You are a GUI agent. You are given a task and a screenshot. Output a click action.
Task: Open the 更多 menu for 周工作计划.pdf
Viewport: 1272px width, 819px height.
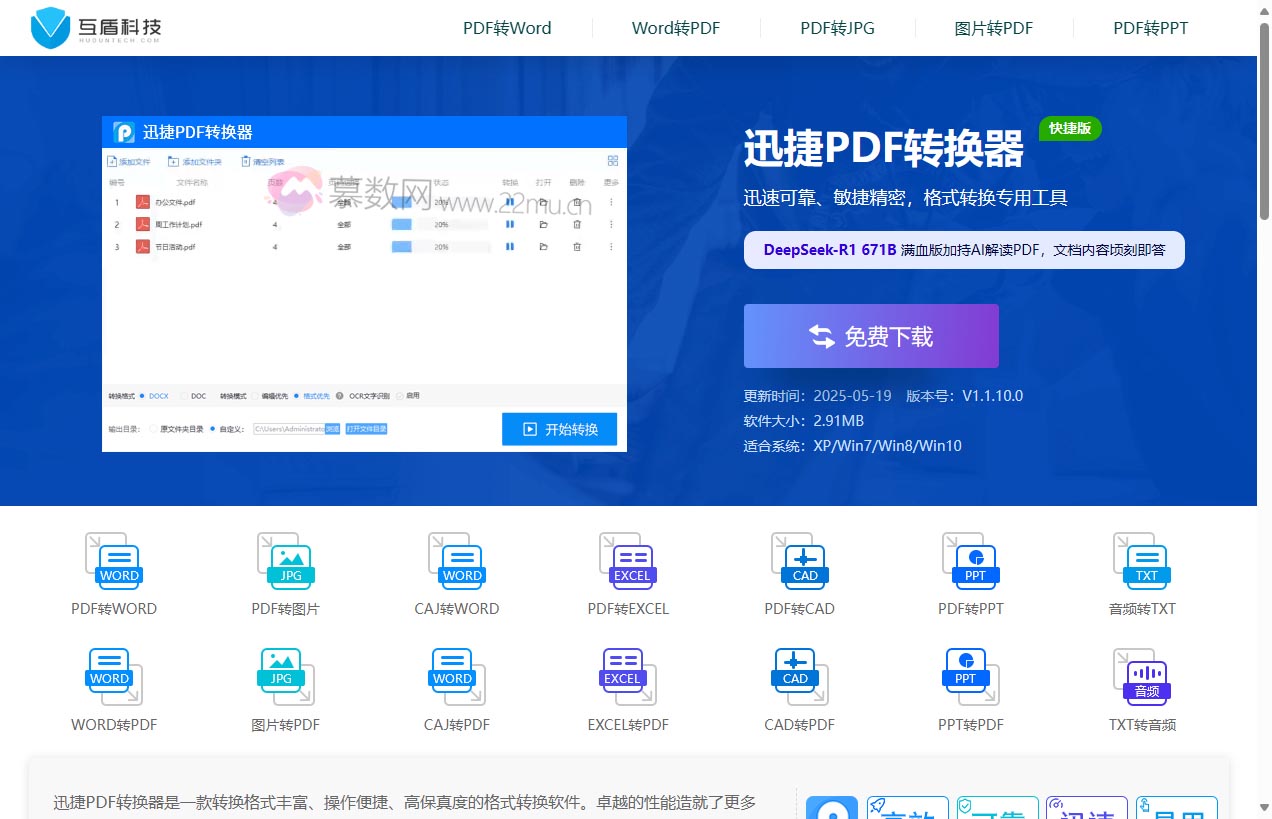point(612,223)
